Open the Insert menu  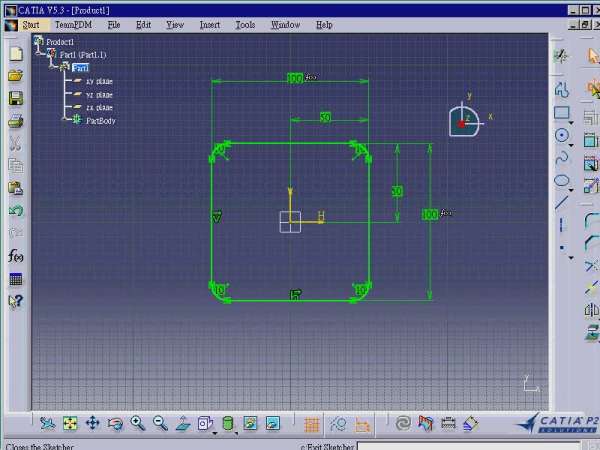click(210, 25)
